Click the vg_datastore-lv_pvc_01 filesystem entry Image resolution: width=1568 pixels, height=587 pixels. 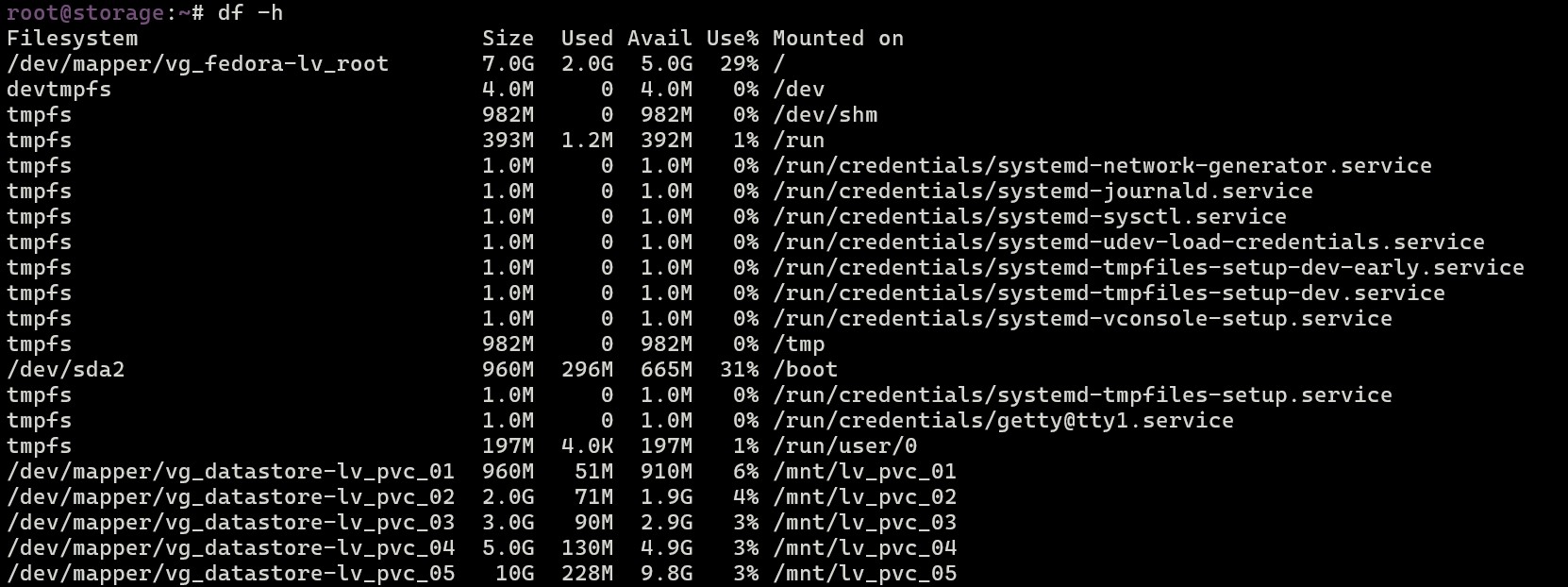pyautogui.click(x=230, y=472)
